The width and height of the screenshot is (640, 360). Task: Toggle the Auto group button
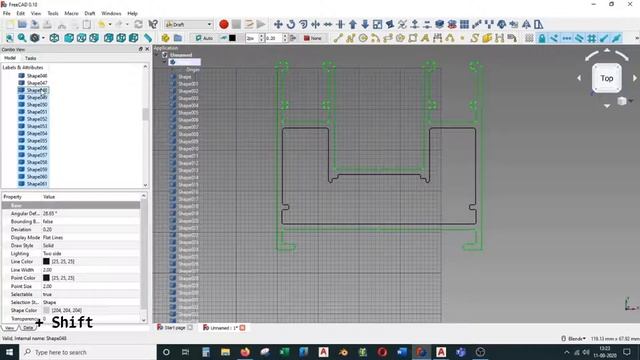click(x=204, y=38)
